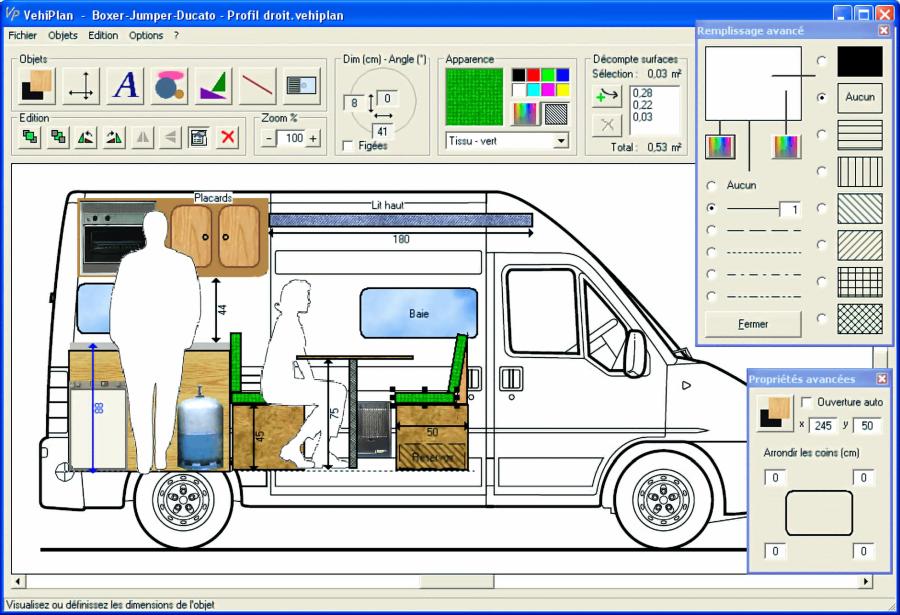900x615 pixels.
Task: Open the advanced hatching fill option
Action: coord(556,113)
